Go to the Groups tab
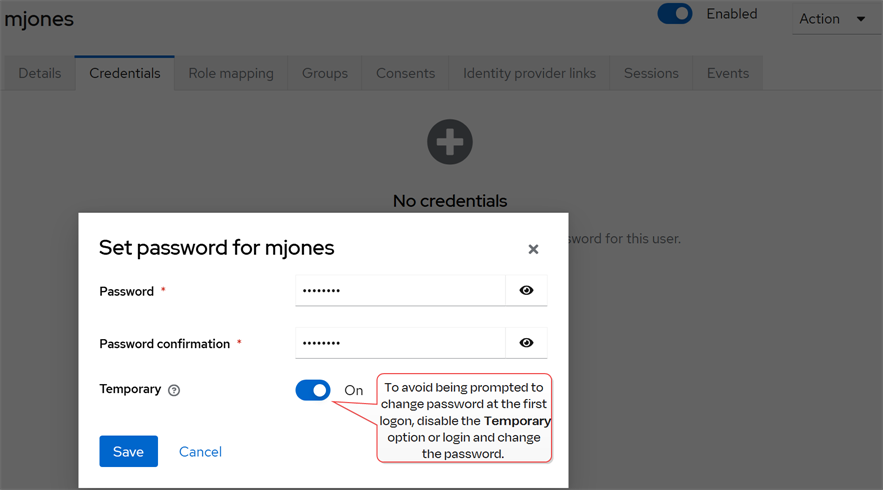The width and height of the screenshot is (883, 490). coord(325,73)
